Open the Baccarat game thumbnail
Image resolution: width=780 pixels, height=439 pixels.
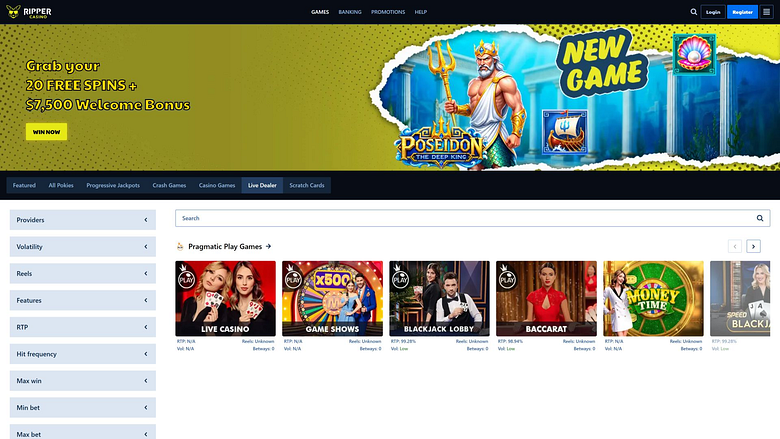pos(546,298)
